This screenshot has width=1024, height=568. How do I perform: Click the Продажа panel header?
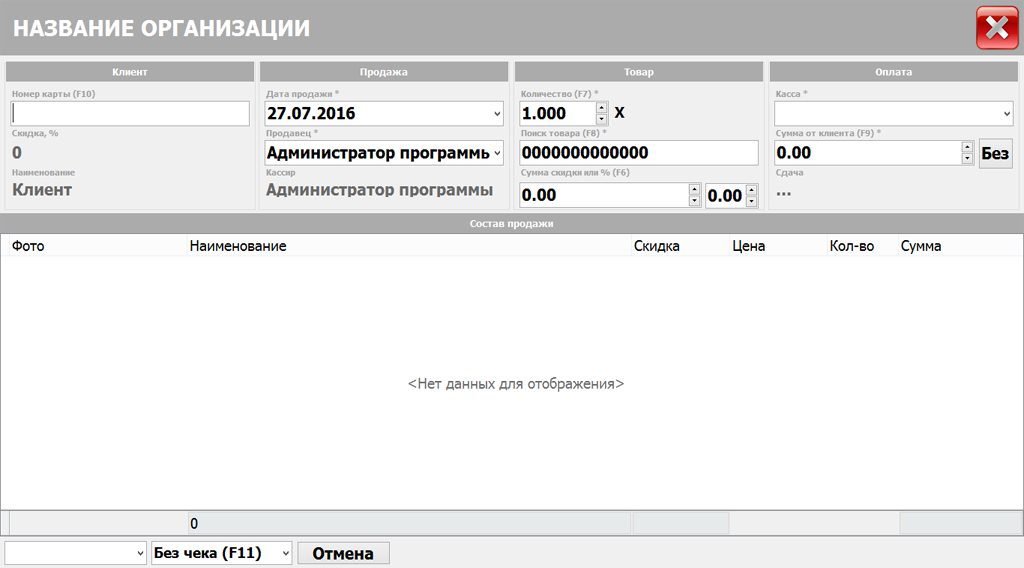384,72
